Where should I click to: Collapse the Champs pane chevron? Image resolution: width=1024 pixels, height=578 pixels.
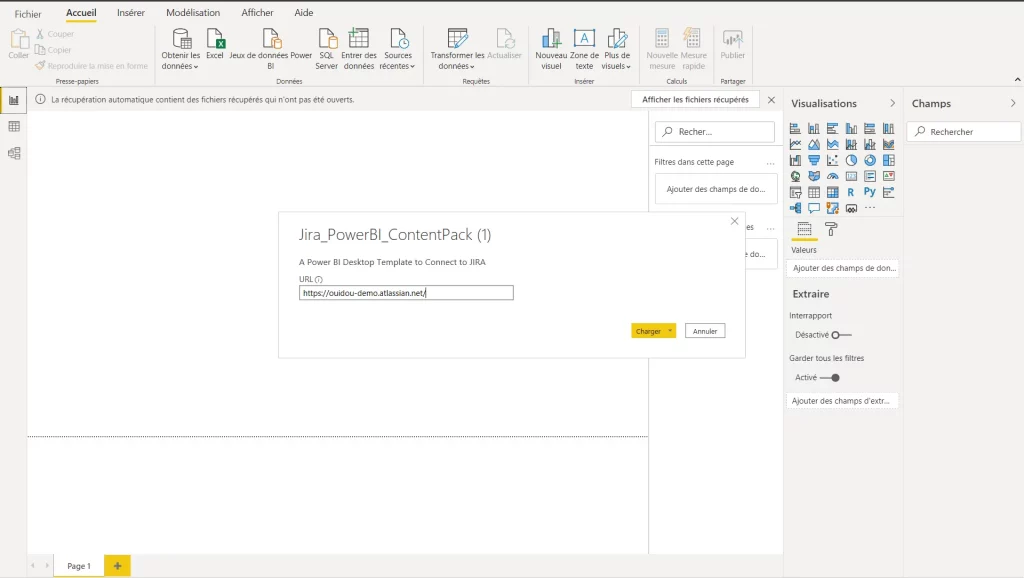[1013, 103]
